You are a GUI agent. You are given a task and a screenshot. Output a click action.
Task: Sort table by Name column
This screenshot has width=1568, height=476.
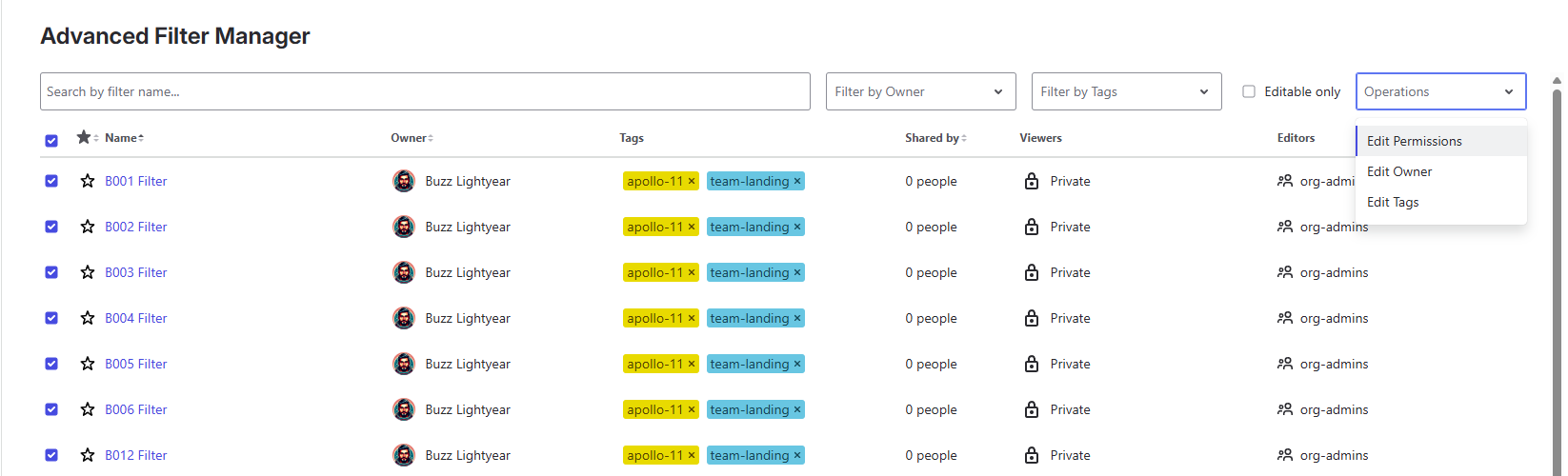pos(124,138)
